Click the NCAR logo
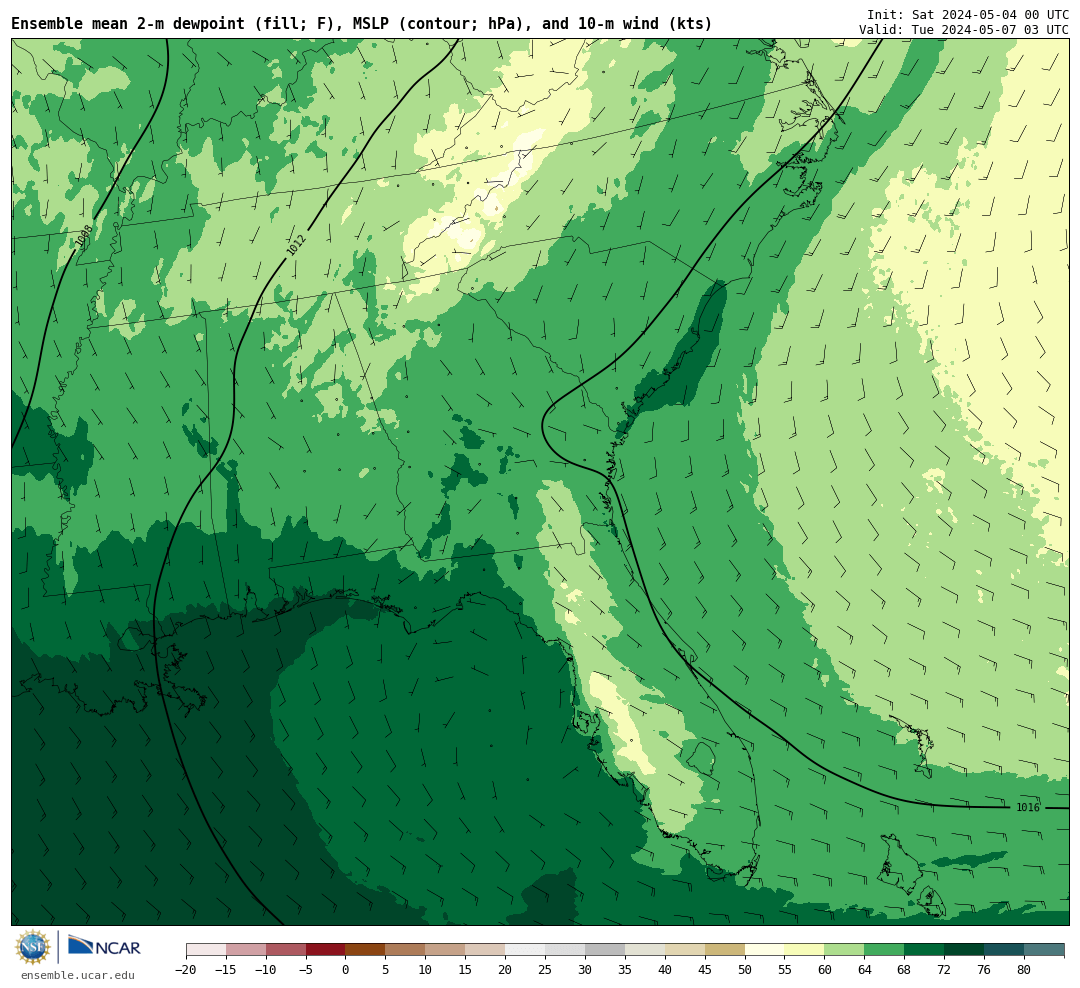The image size is (1080, 988). point(104,947)
